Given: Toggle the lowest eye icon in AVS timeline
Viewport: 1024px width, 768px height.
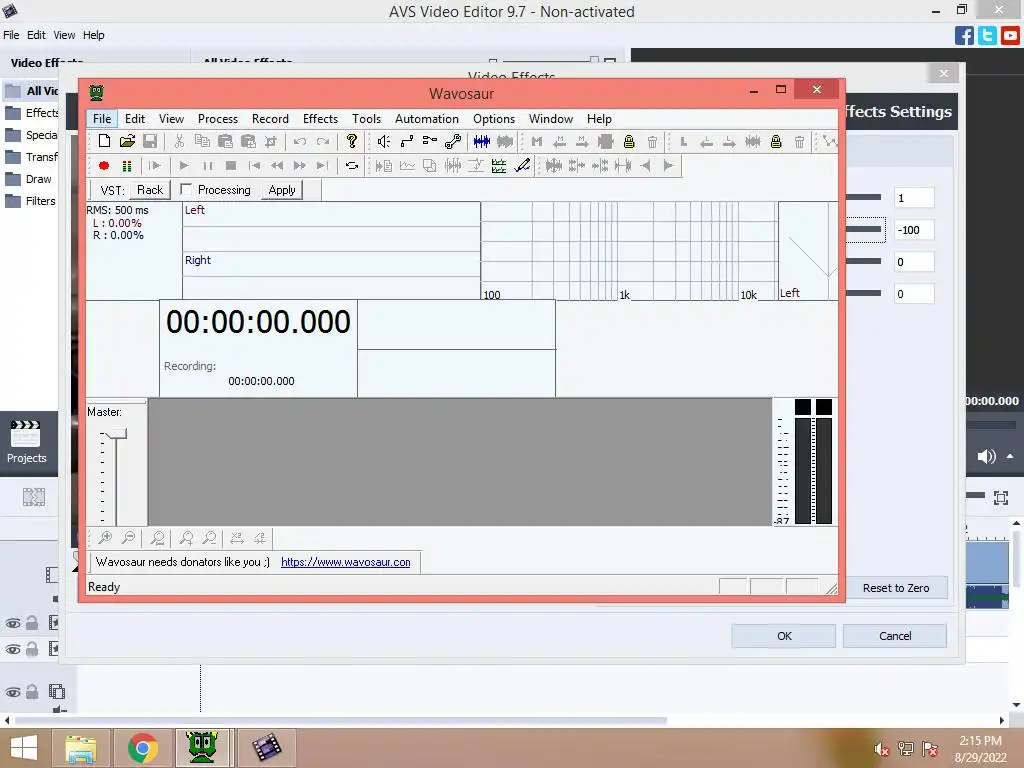Looking at the screenshot, I should click(12, 692).
